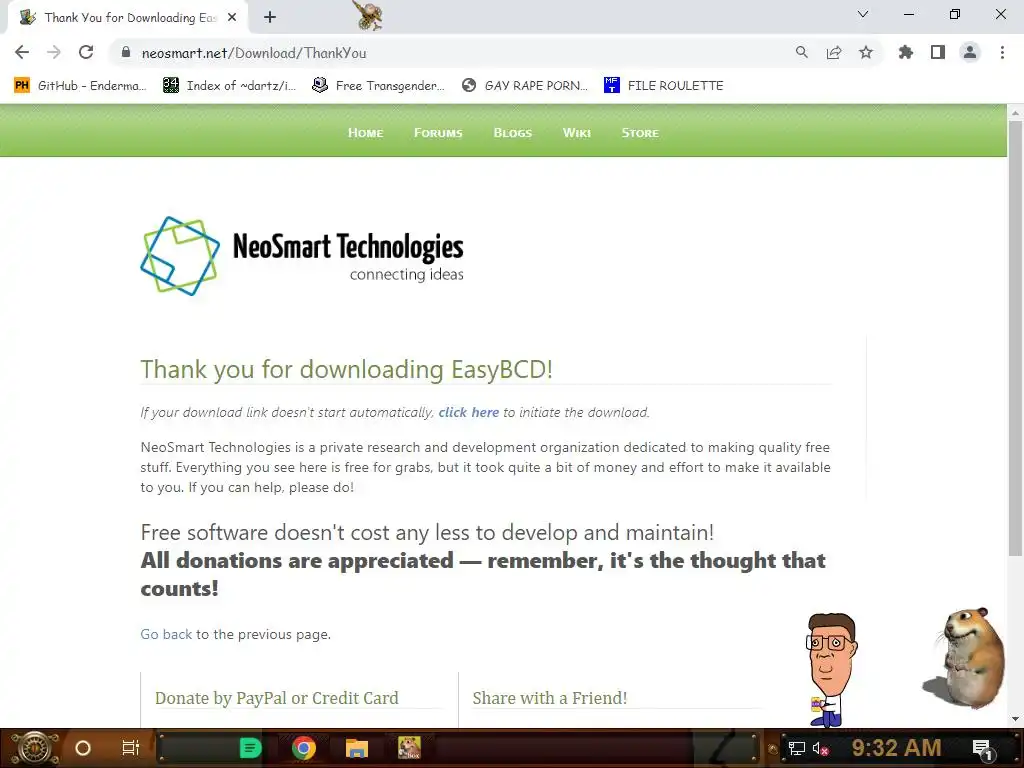Image resolution: width=1024 pixels, height=768 pixels.
Task: Open the Index of ~dartz bookmark
Action: (x=229, y=86)
